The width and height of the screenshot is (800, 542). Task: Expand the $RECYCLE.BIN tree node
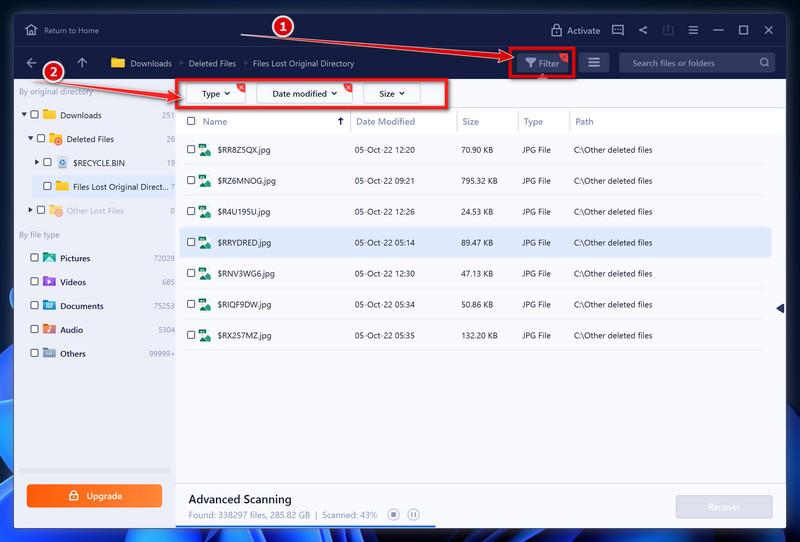(x=37, y=162)
